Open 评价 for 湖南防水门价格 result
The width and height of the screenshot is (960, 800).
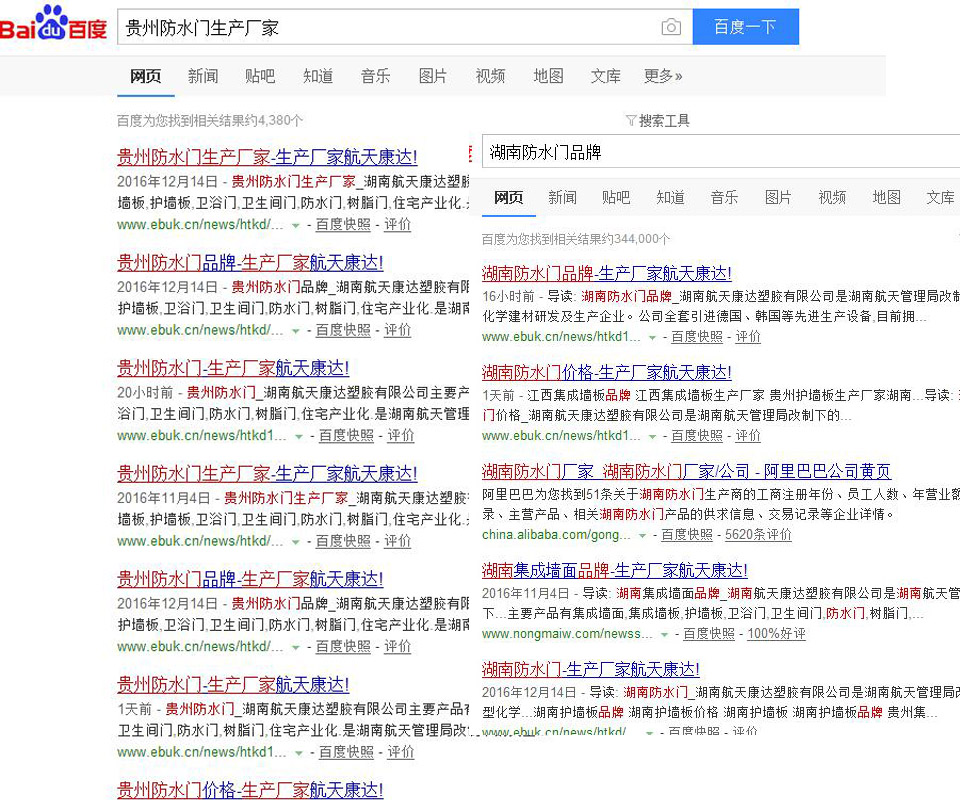click(x=748, y=436)
